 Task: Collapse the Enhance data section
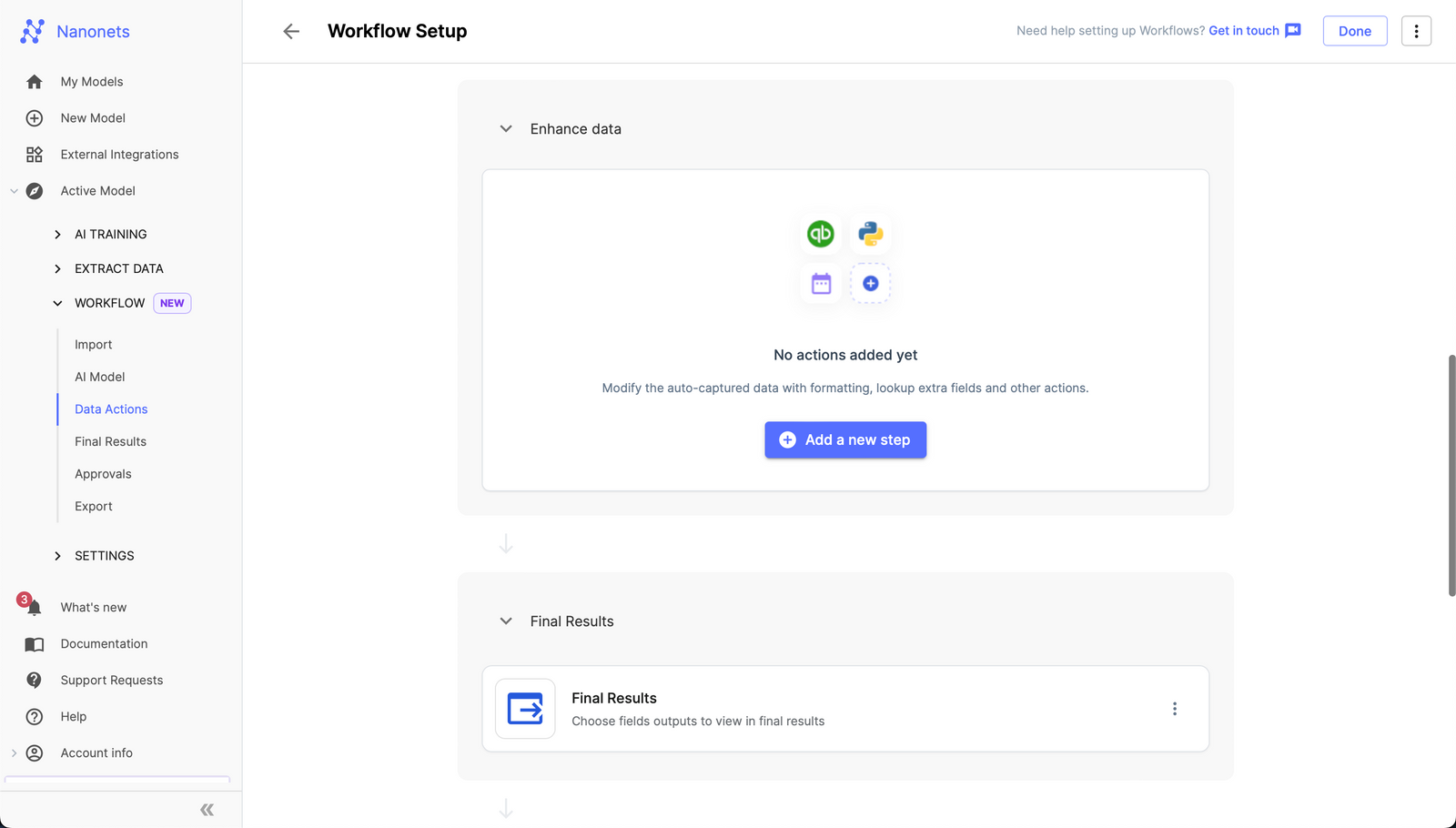pos(506,129)
